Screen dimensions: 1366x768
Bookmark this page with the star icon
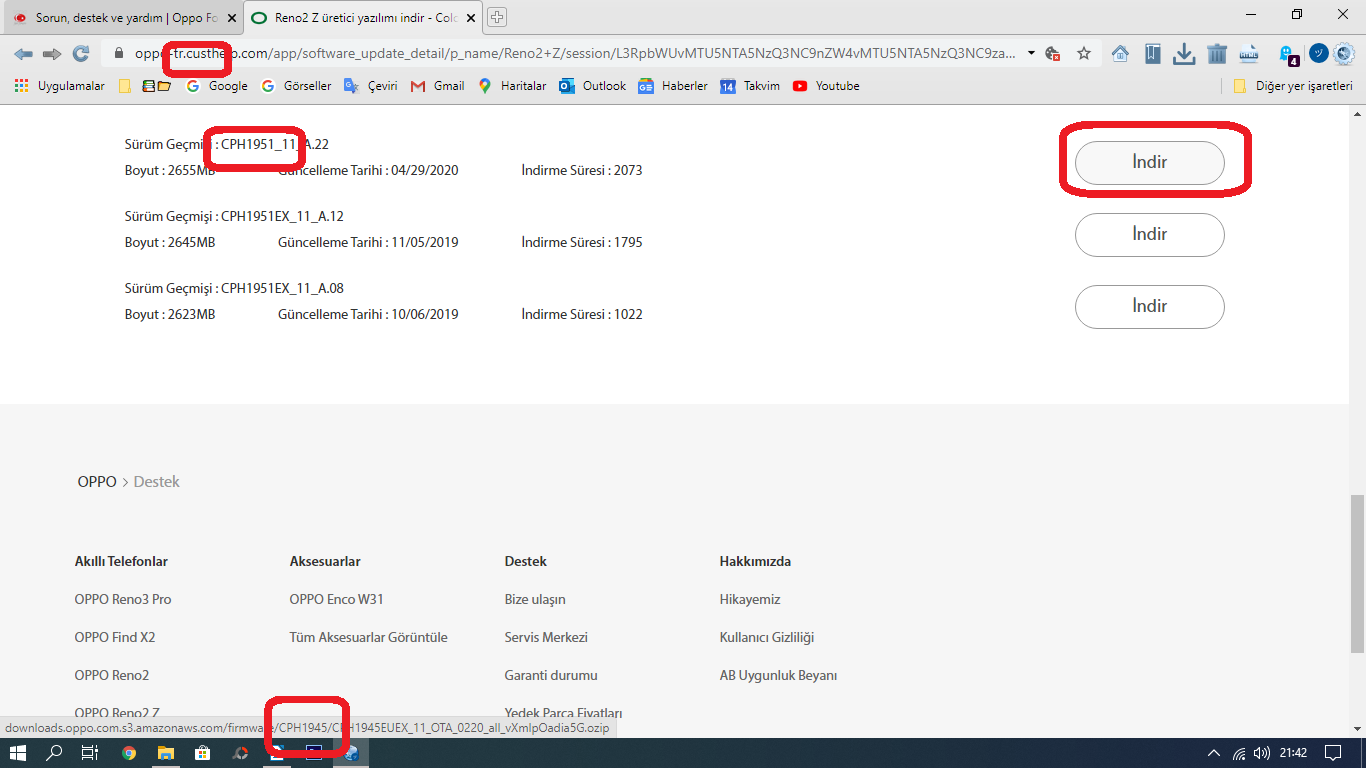(1084, 53)
